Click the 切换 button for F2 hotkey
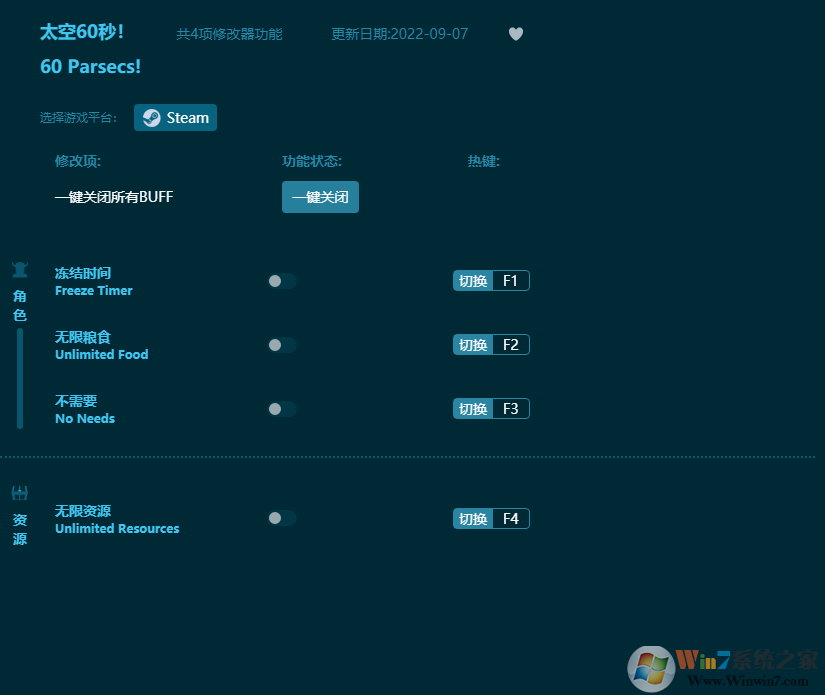This screenshot has height=695, width=825. tap(473, 345)
